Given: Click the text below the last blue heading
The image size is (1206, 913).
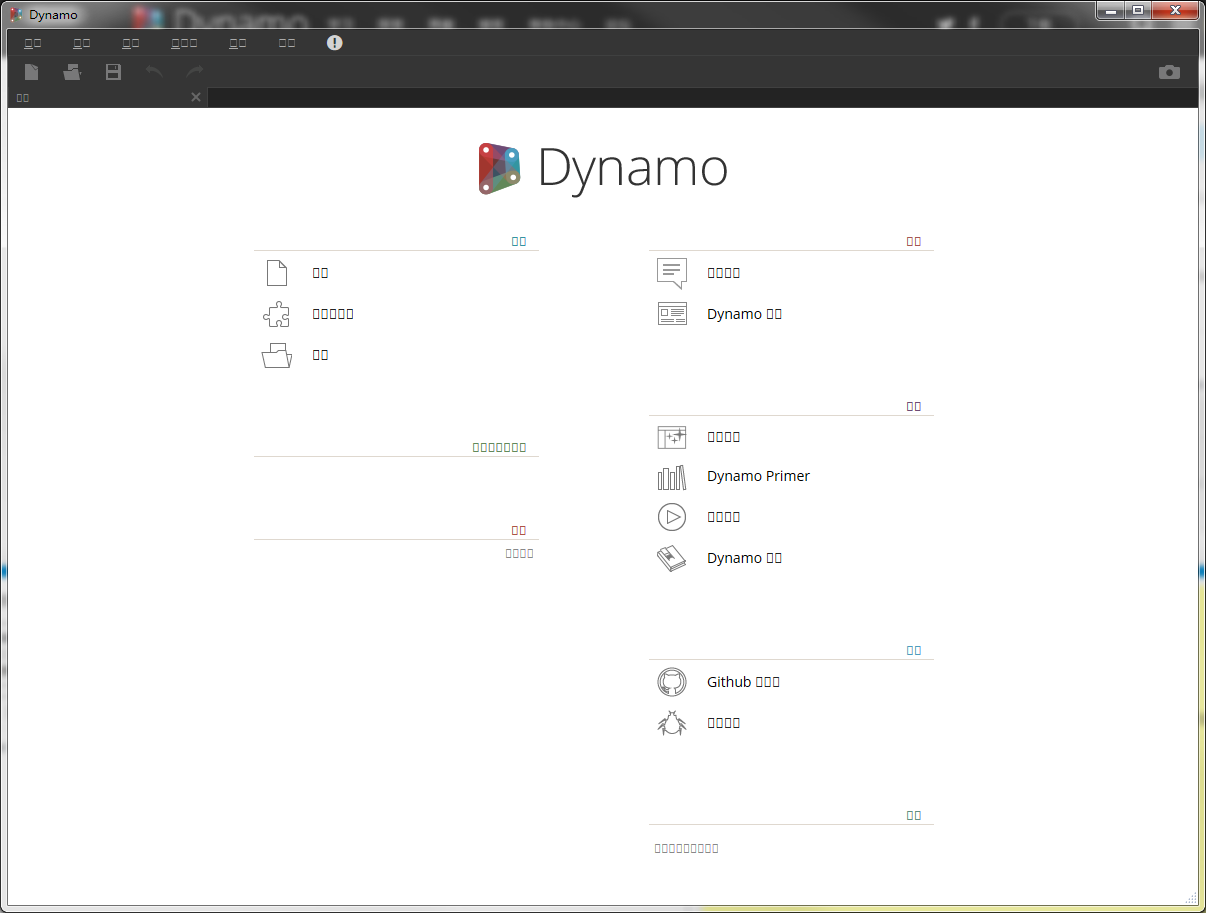Looking at the screenshot, I should (686, 848).
